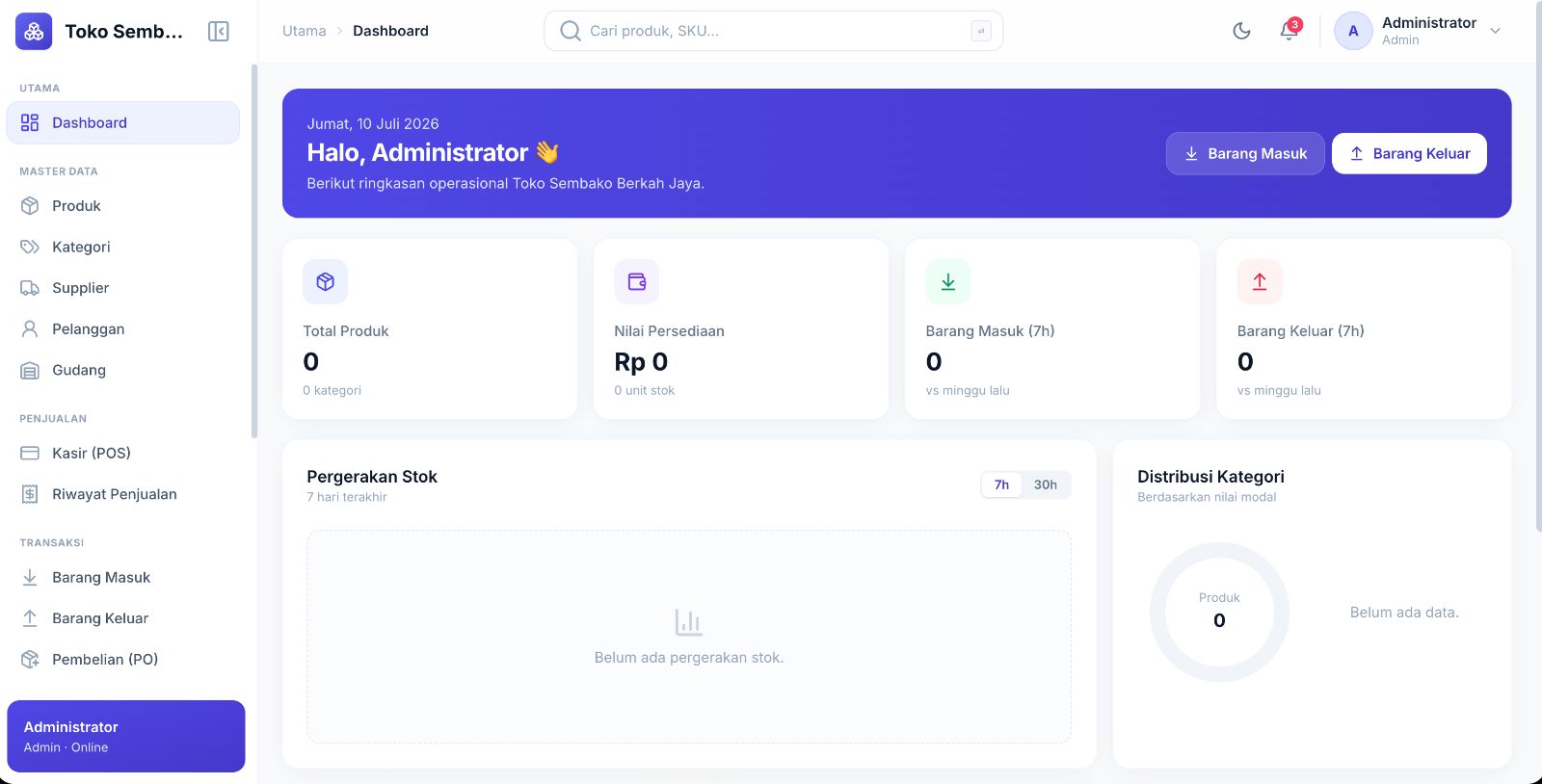Expand the Administrator account dropdown chevron

tap(1496, 31)
